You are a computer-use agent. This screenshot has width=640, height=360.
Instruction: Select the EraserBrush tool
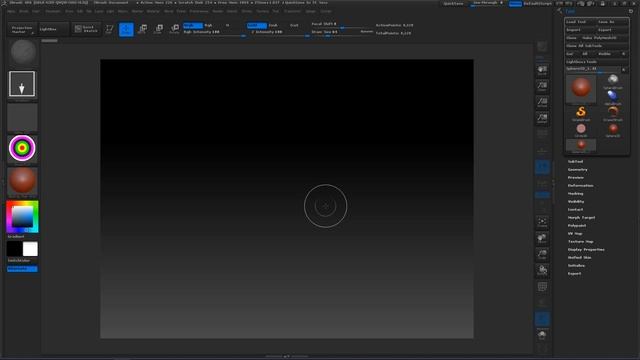(x=613, y=113)
